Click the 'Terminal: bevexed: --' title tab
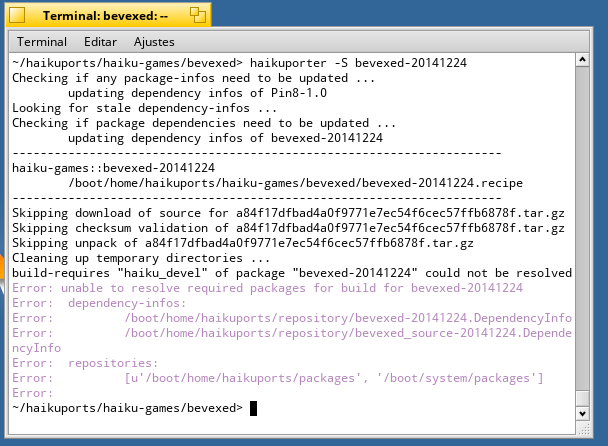608x446 pixels. coord(108,16)
